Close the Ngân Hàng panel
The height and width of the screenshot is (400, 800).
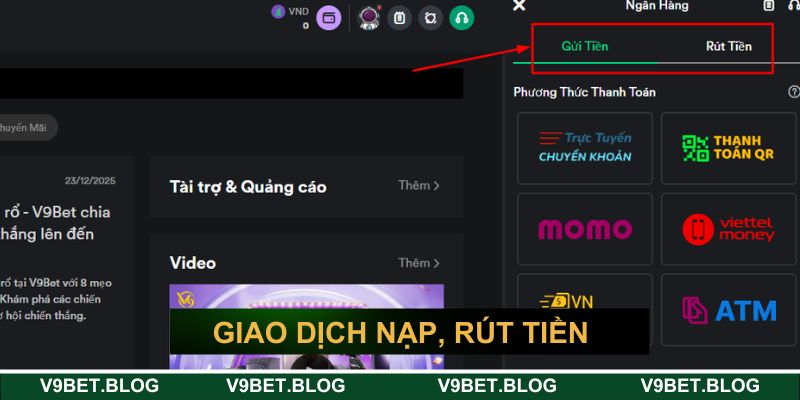519,6
